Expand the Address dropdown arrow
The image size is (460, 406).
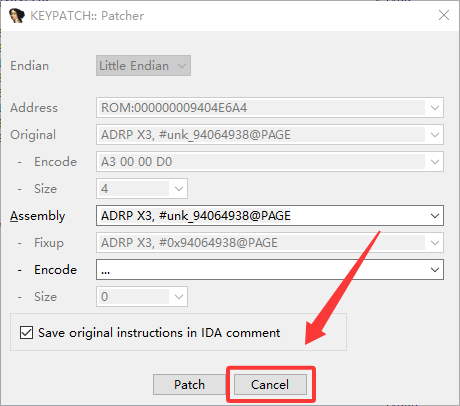(x=435, y=108)
